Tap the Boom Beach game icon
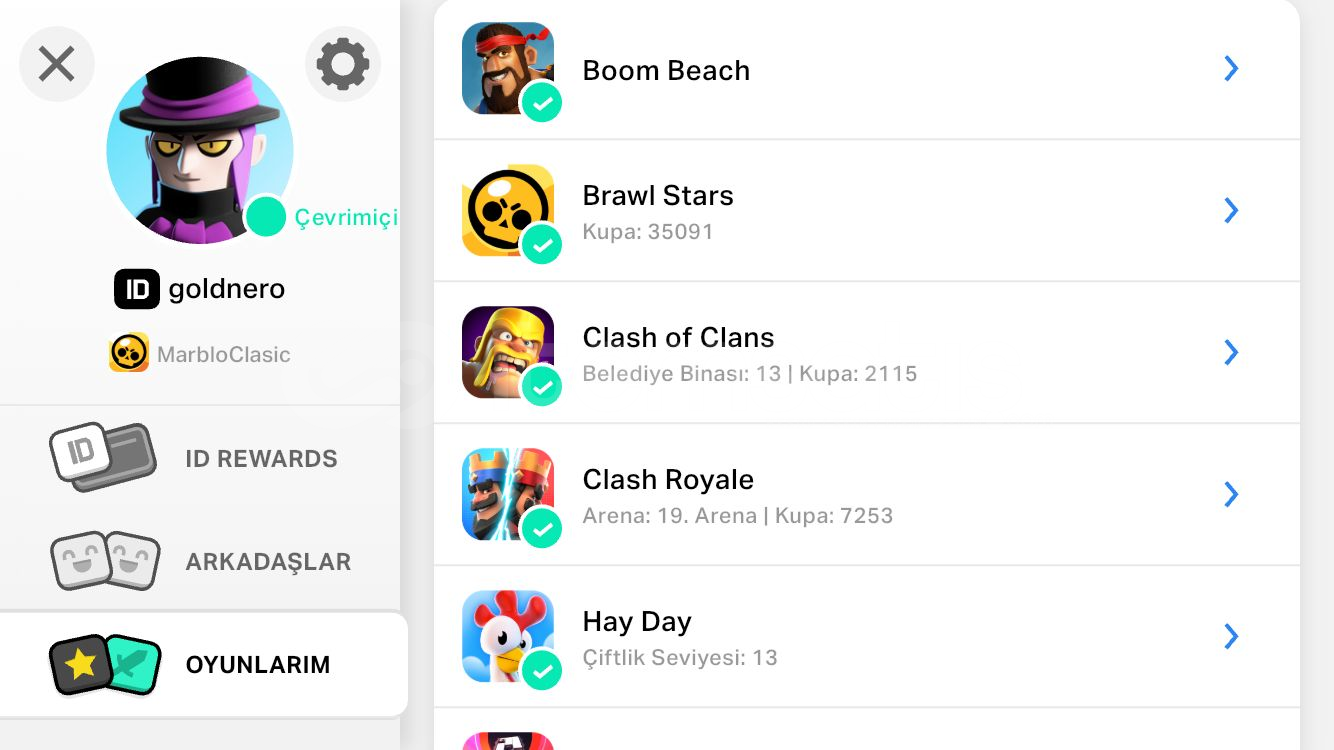 pos(506,66)
